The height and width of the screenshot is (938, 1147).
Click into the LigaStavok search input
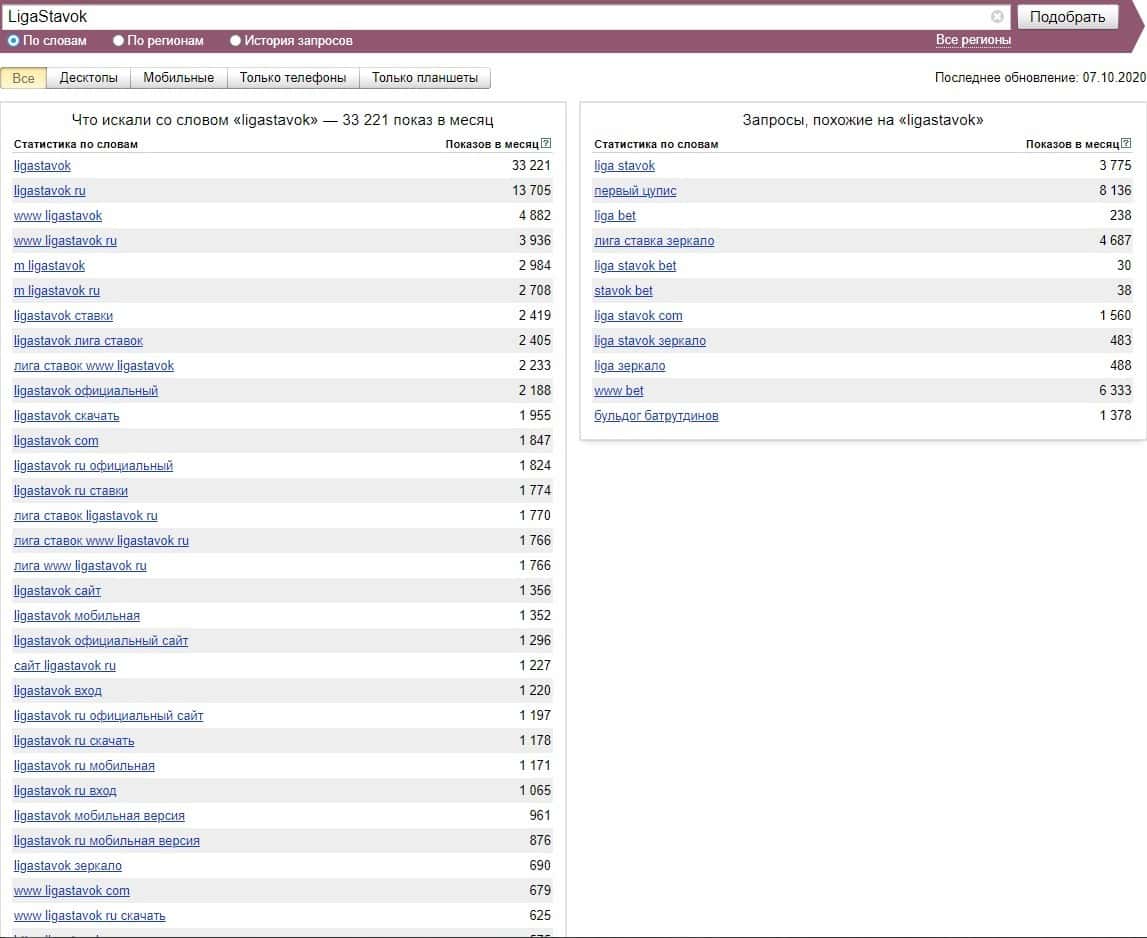(x=495, y=17)
